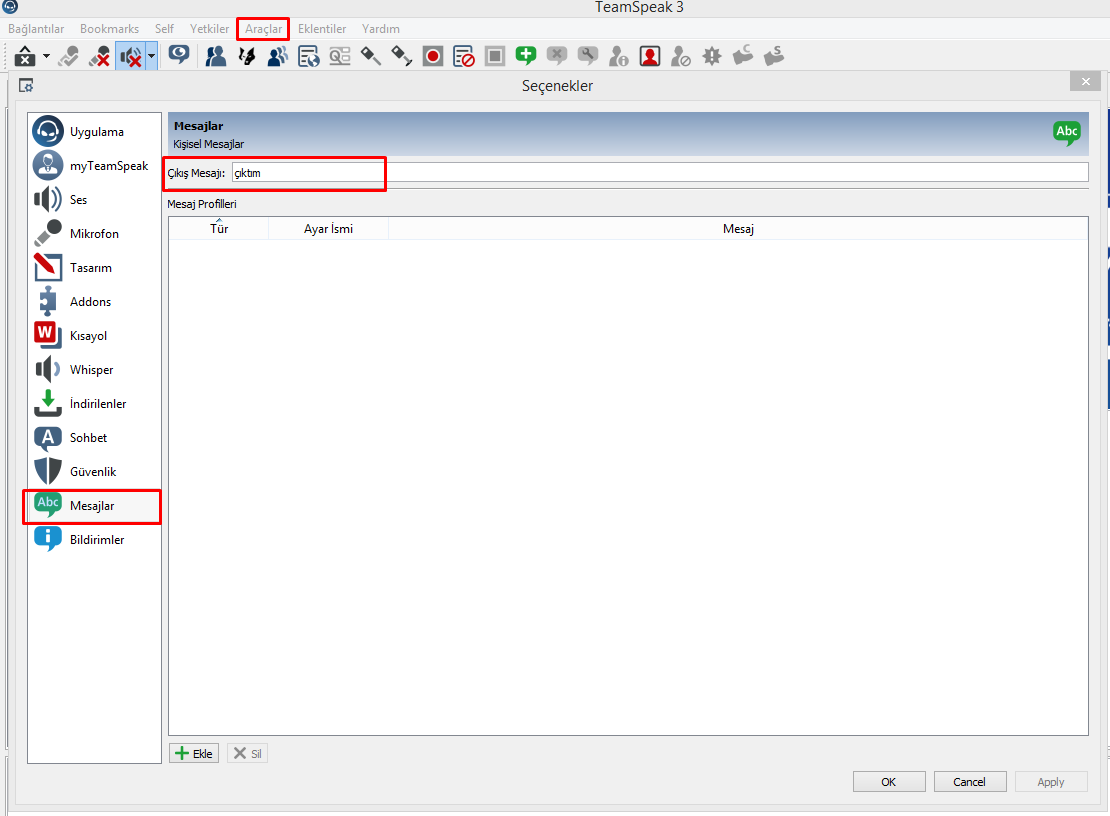Mute microphone icon with red X
Viewport: 1110px width, 816px height.
99,56
